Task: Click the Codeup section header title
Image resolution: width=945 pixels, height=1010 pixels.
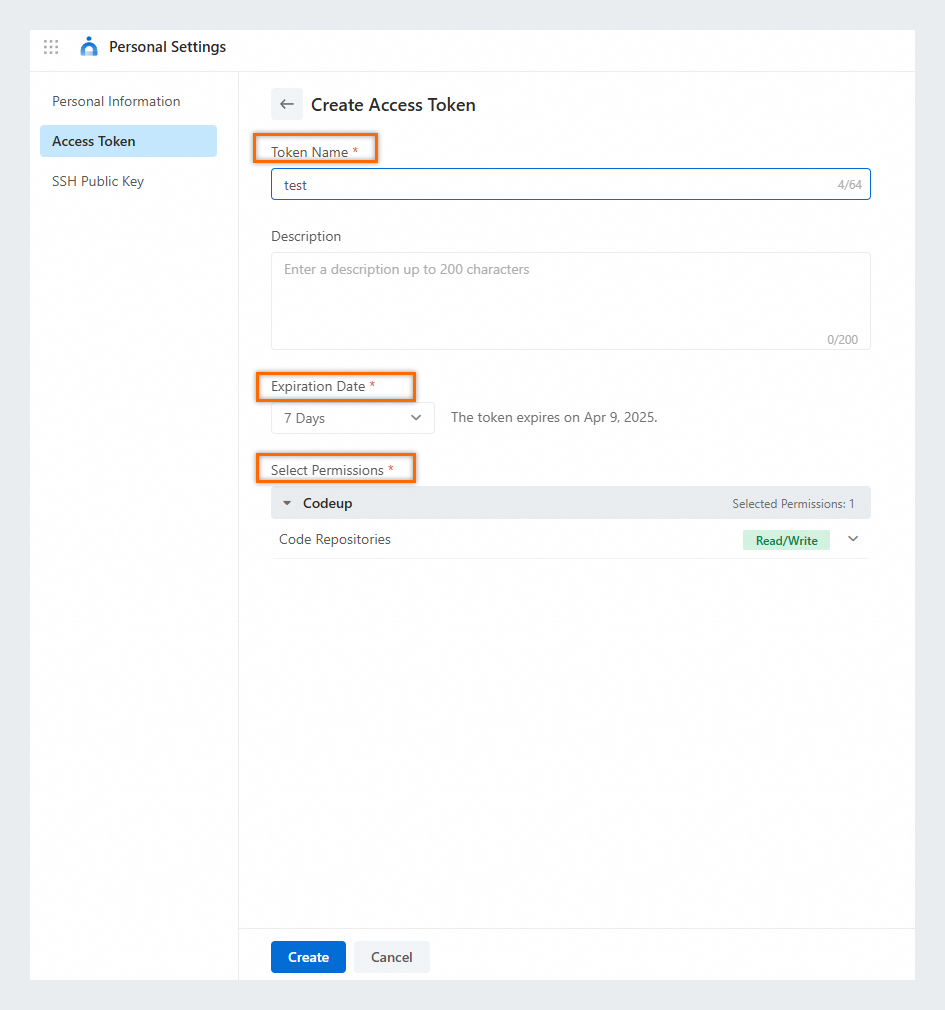Action: [x=328, y=503]
